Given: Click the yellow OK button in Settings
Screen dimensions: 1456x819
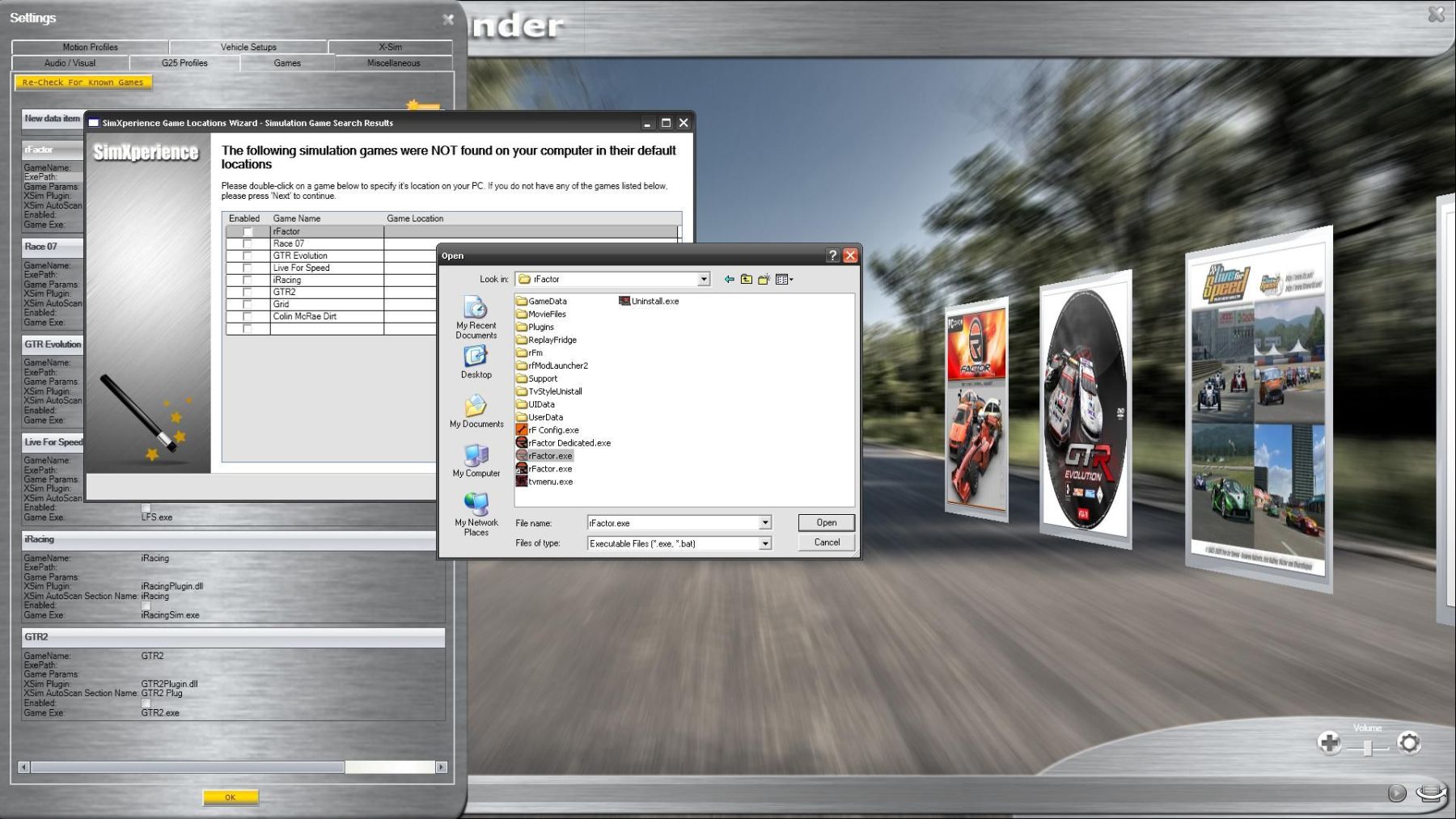Looking at the screenshot, I should click(x=231, y=797).
